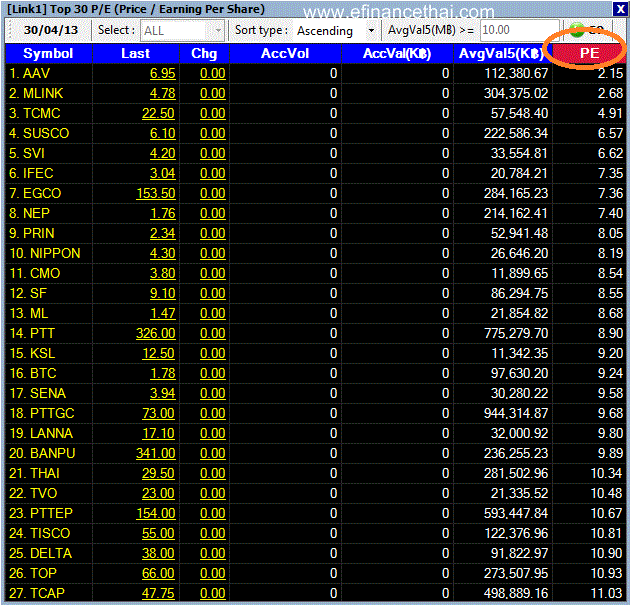Click the AvgVal5 value 775,279.70
This screenshot has height=606, width=631.
[x=516, y=334]
